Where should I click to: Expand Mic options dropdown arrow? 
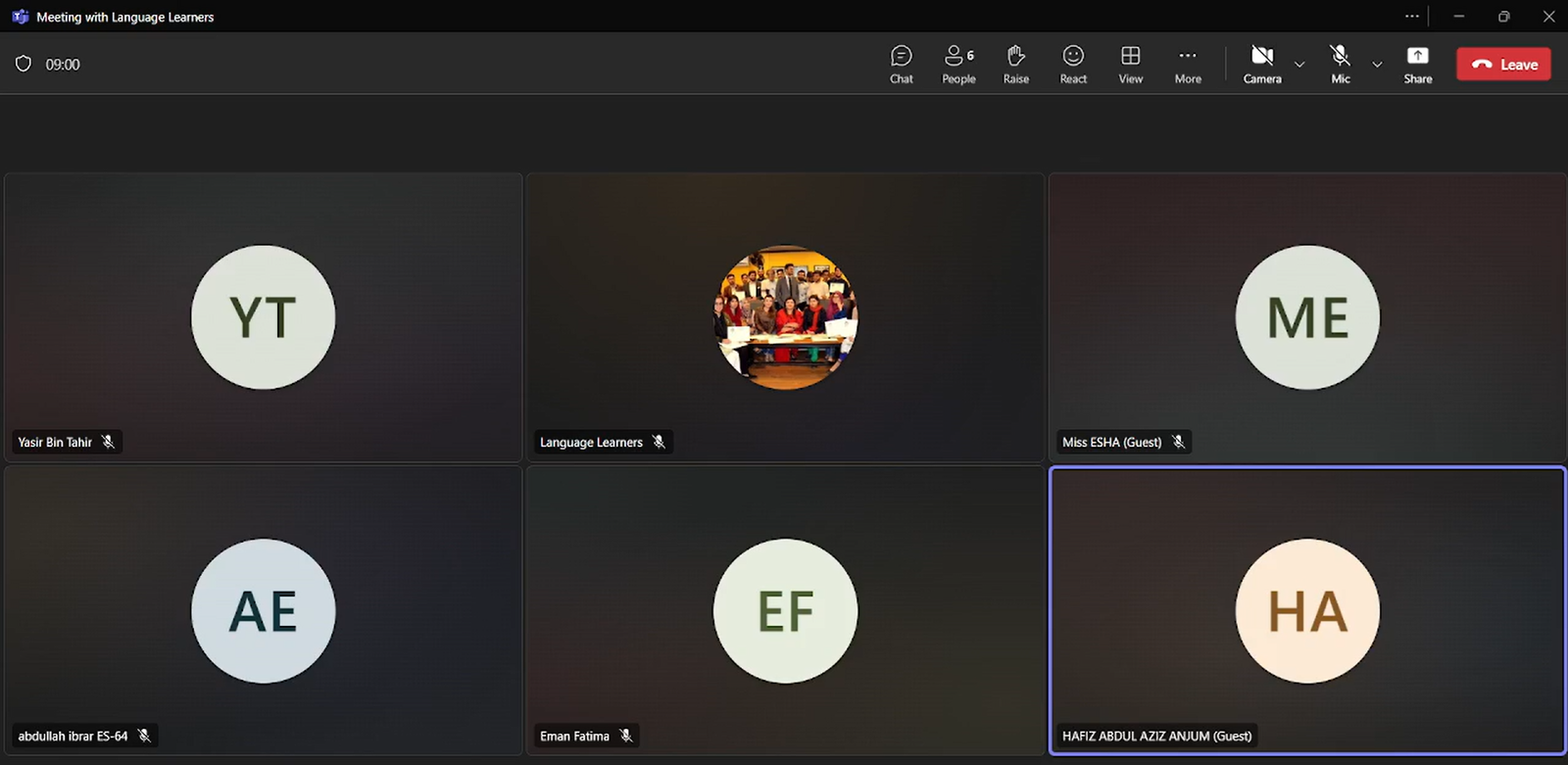(1377, 65)
